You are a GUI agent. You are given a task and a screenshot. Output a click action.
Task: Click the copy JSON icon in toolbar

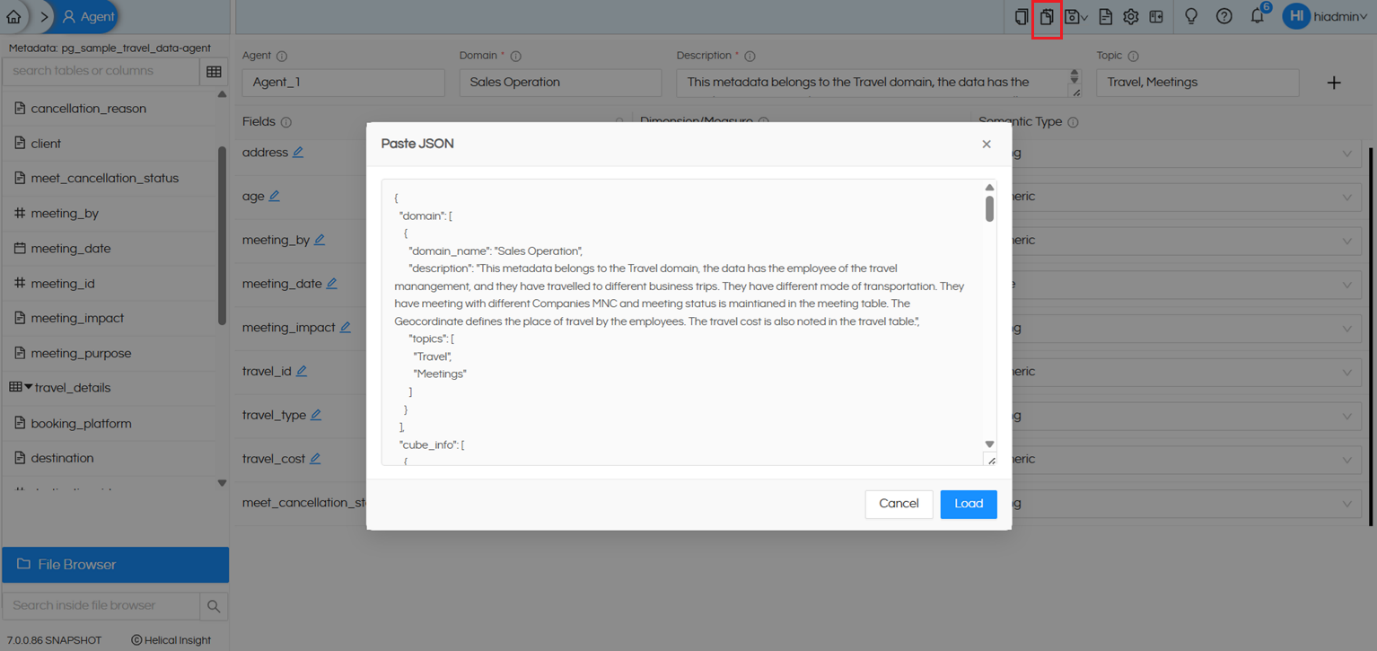(1021, 17)
